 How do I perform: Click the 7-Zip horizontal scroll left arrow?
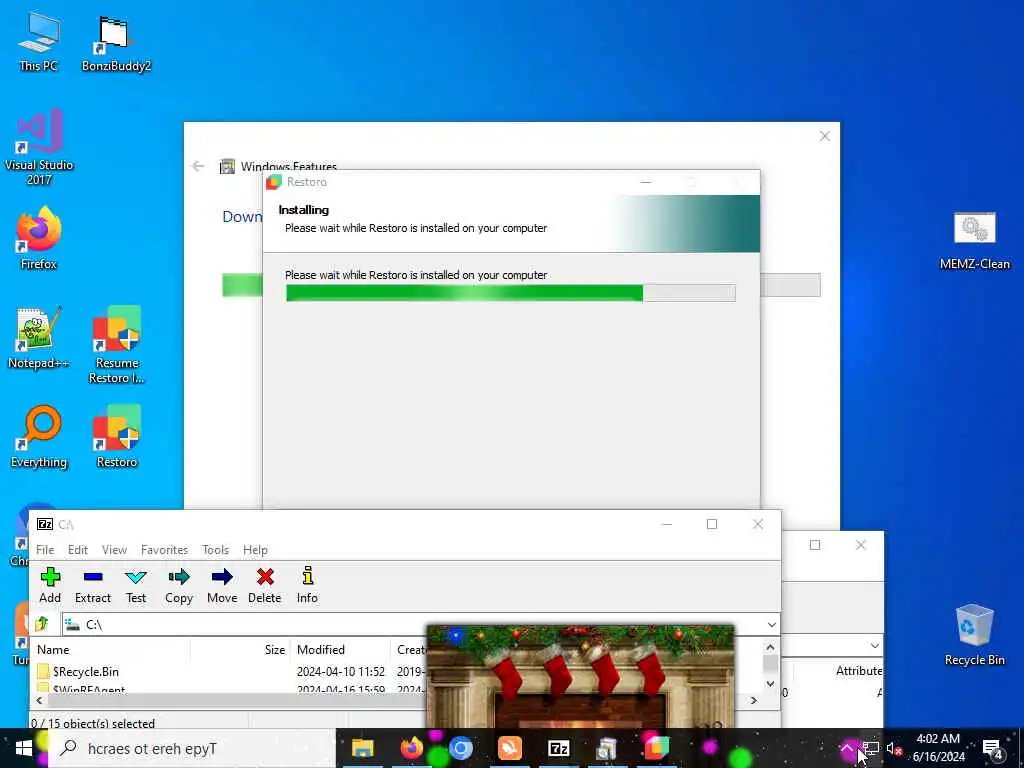(39, 700)
